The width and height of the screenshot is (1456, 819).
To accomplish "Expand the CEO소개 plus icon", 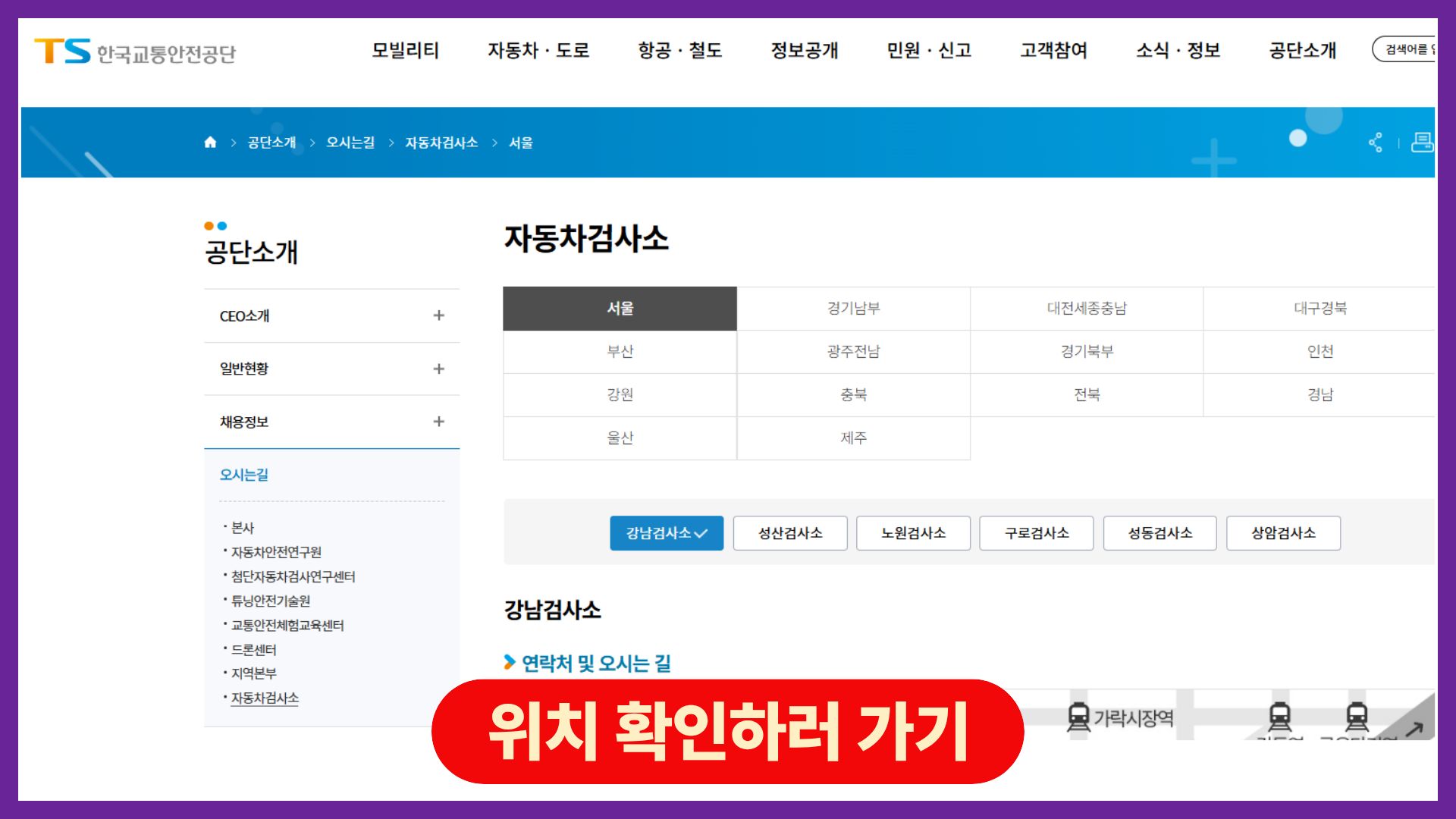I will tap(438, 315).
